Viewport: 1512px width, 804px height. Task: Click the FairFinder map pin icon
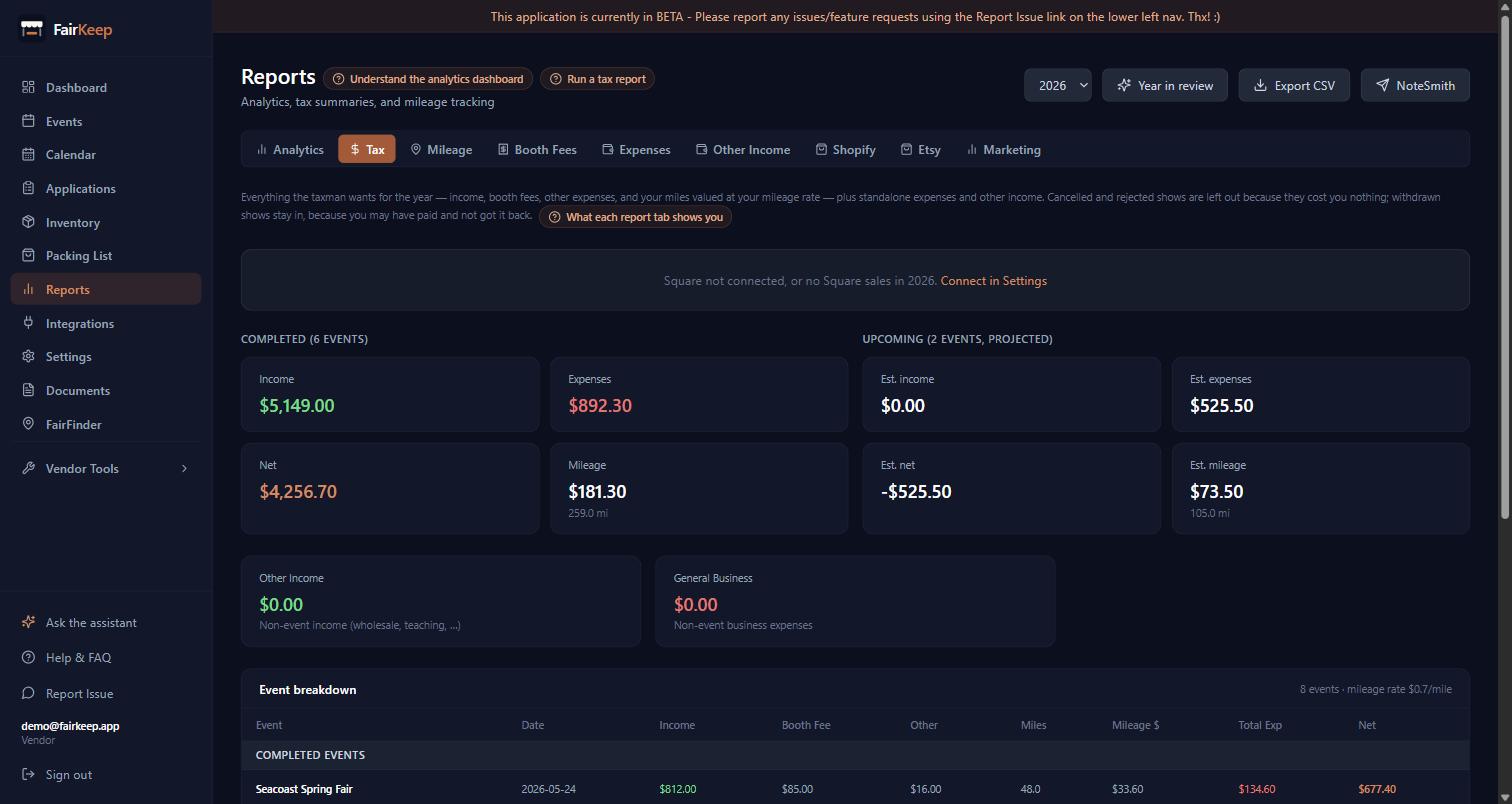[28, 424]
